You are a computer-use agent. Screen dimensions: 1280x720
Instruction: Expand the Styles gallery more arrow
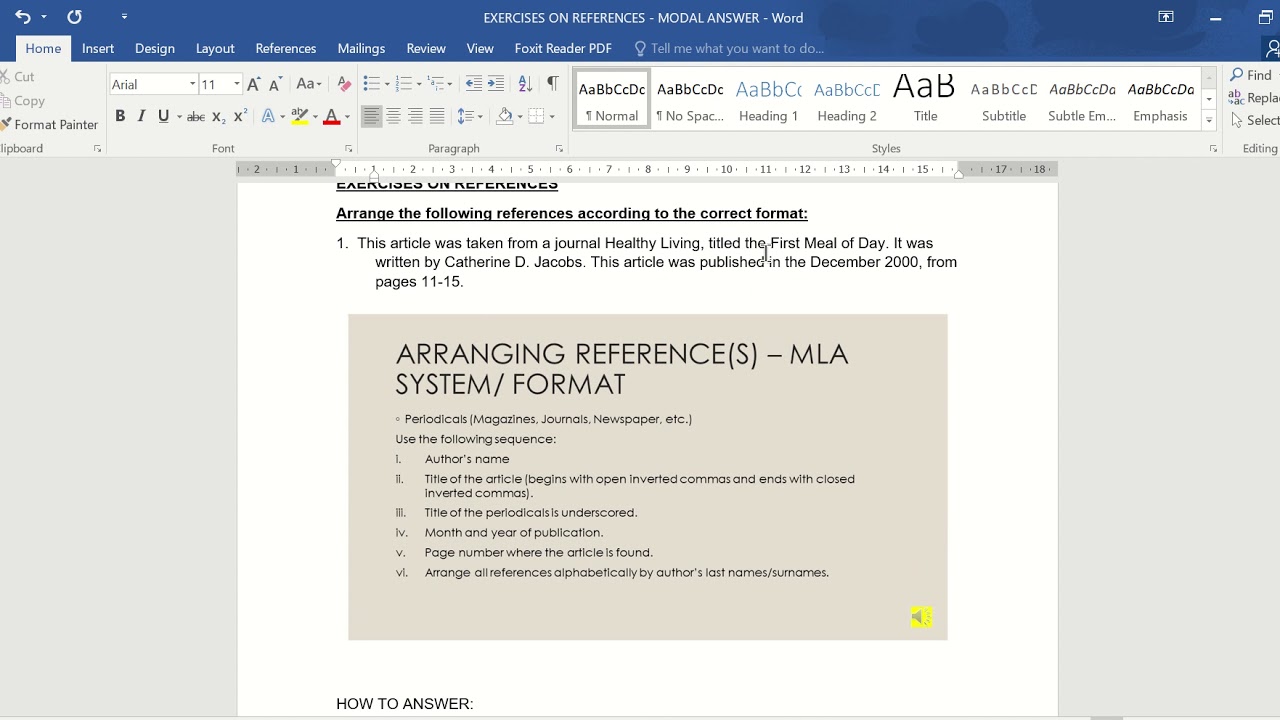tap(1209, 120)
